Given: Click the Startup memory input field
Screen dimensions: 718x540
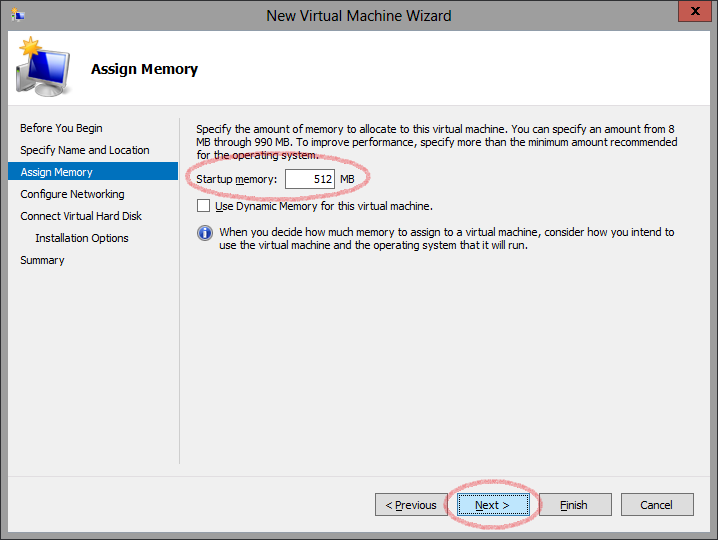Looking at the screenshot, I should (x=309, y=179).
